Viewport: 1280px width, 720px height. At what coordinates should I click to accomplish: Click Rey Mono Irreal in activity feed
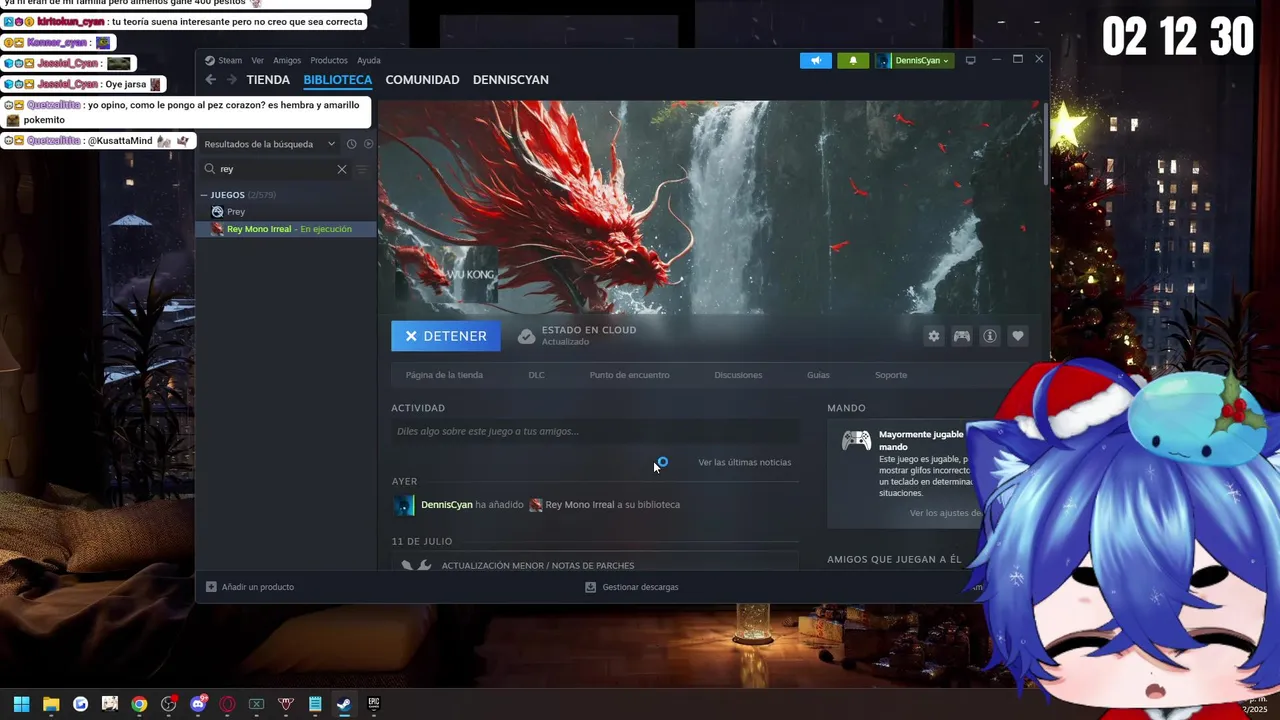click(580, 505)
